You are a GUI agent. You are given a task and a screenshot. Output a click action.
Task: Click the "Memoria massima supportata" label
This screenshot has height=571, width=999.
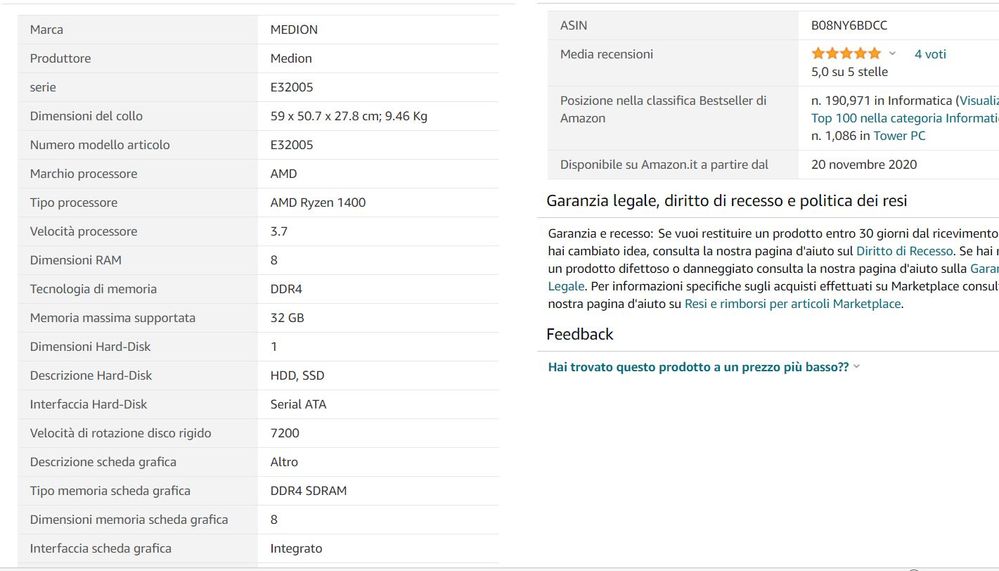coord(113,318)
